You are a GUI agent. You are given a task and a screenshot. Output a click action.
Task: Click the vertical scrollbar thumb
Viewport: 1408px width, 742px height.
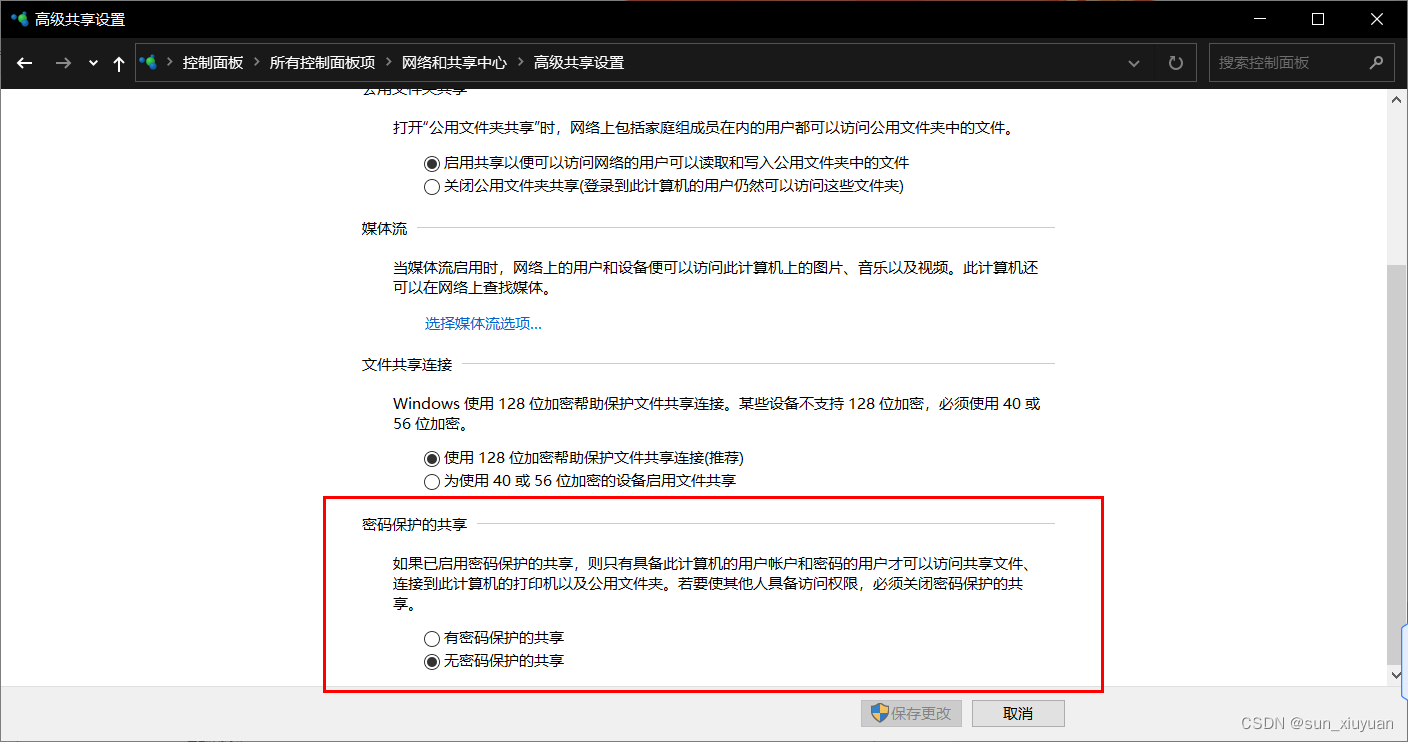tap(1396, 464)
